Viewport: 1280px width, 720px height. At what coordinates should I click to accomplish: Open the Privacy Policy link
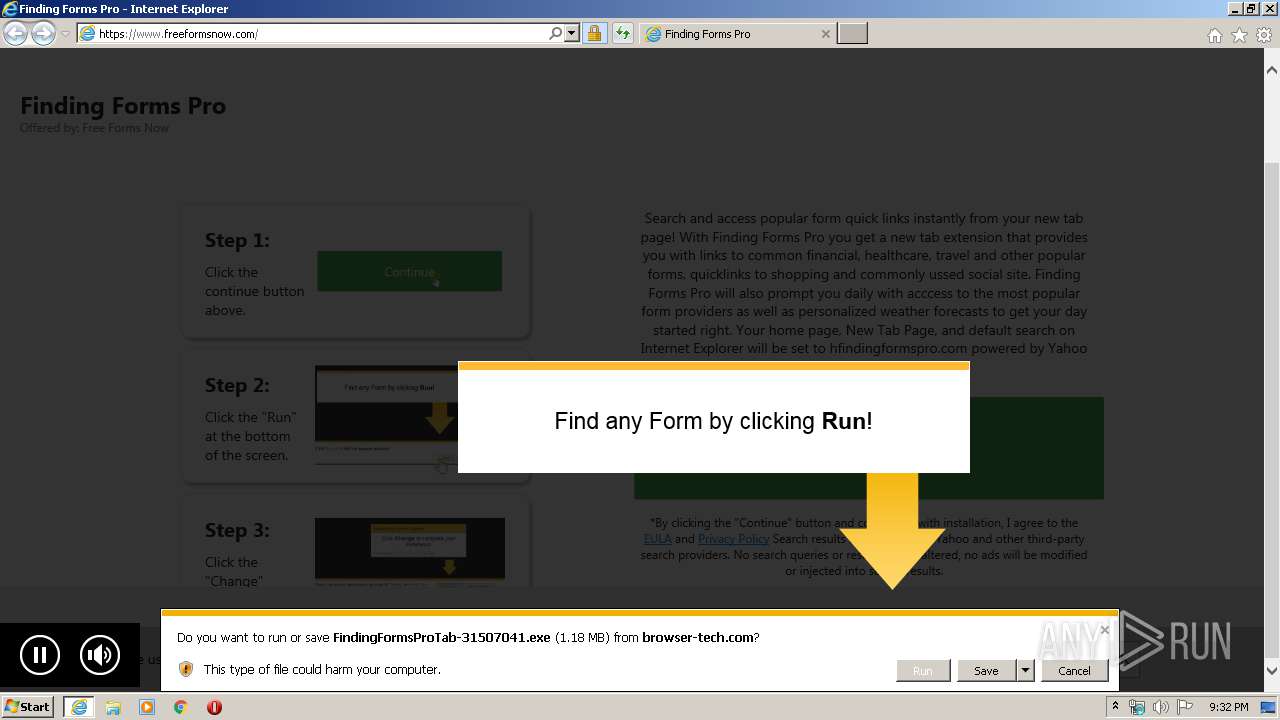coord(733,539)
